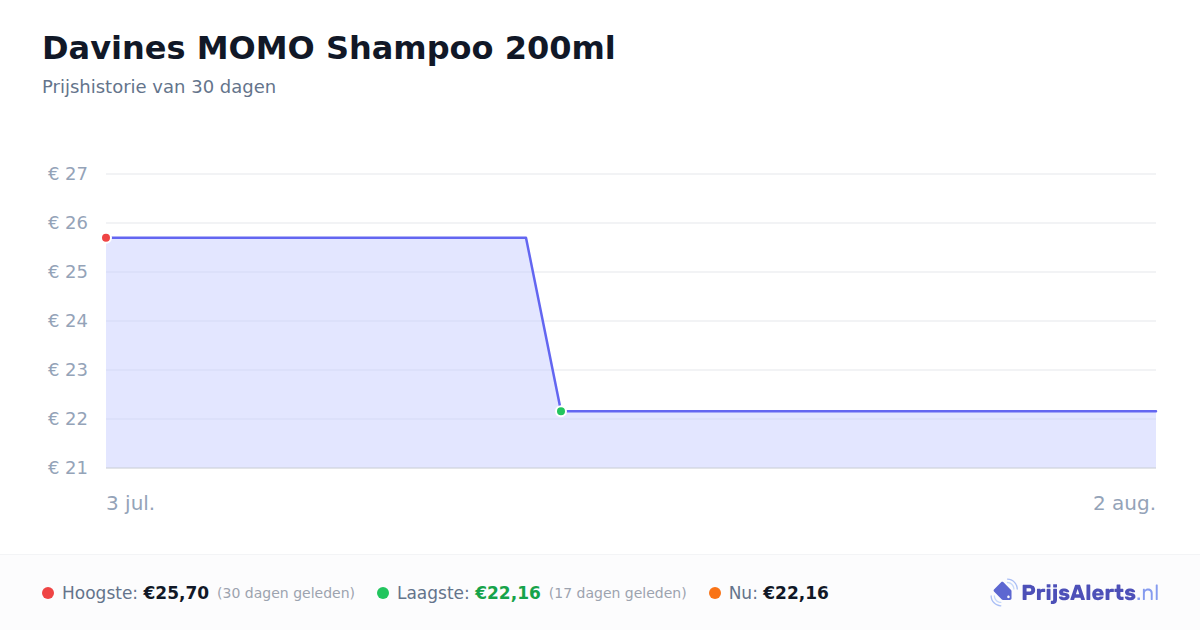Click the € 21 axis label
Viewport: 1200px width, 630px height.
[68, 468]
